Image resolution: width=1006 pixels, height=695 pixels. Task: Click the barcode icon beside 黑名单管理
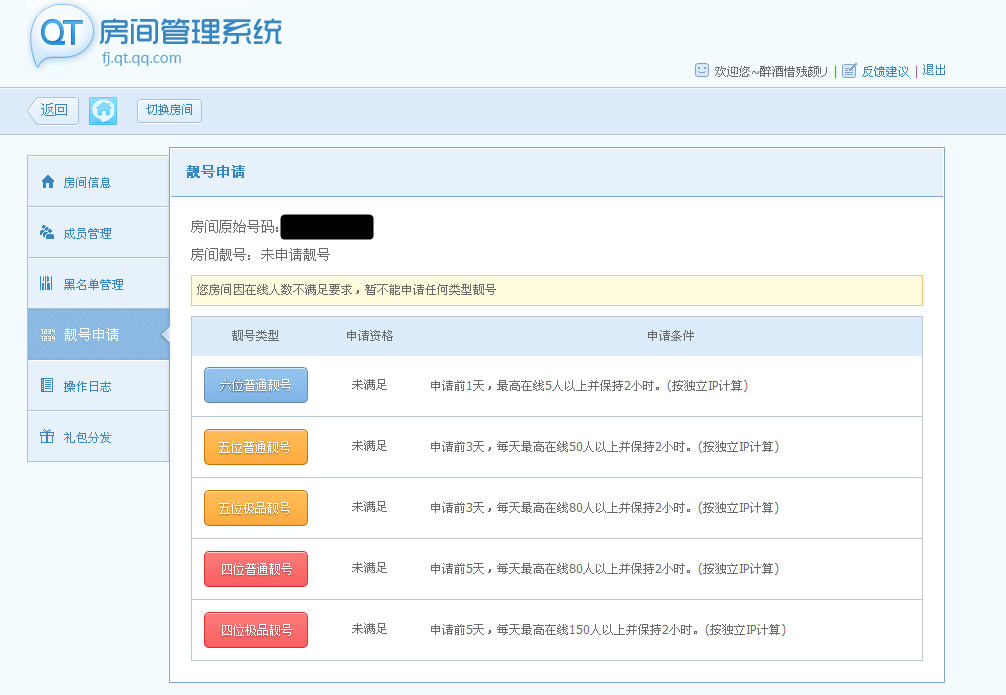(46, 283)
